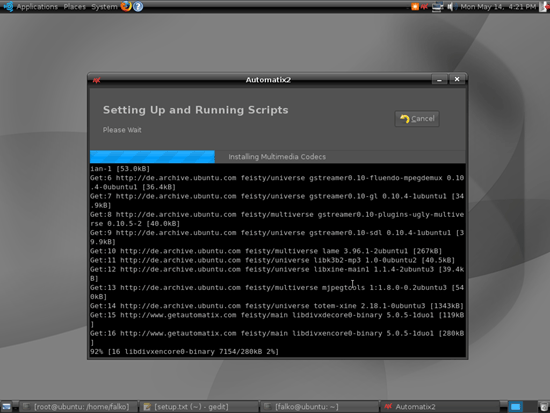The height and width of the screenshot is (413, 550).
Task: Open the Trash icon in bottom panel
Action: [544, 407]
